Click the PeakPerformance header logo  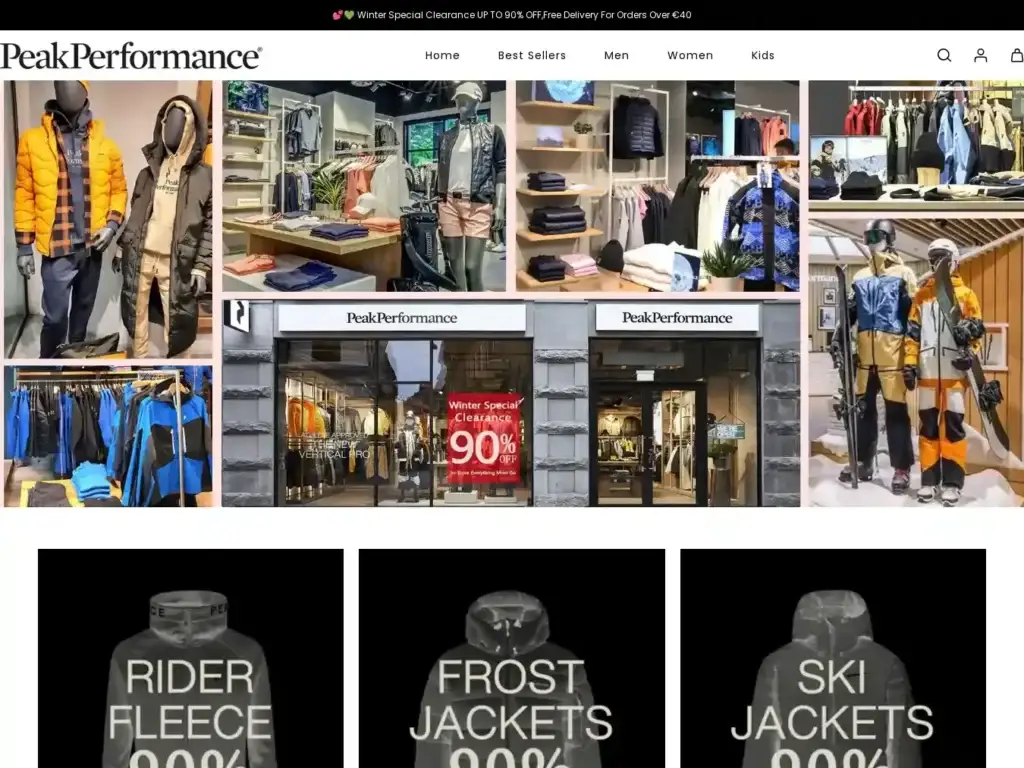coord(131,56)
